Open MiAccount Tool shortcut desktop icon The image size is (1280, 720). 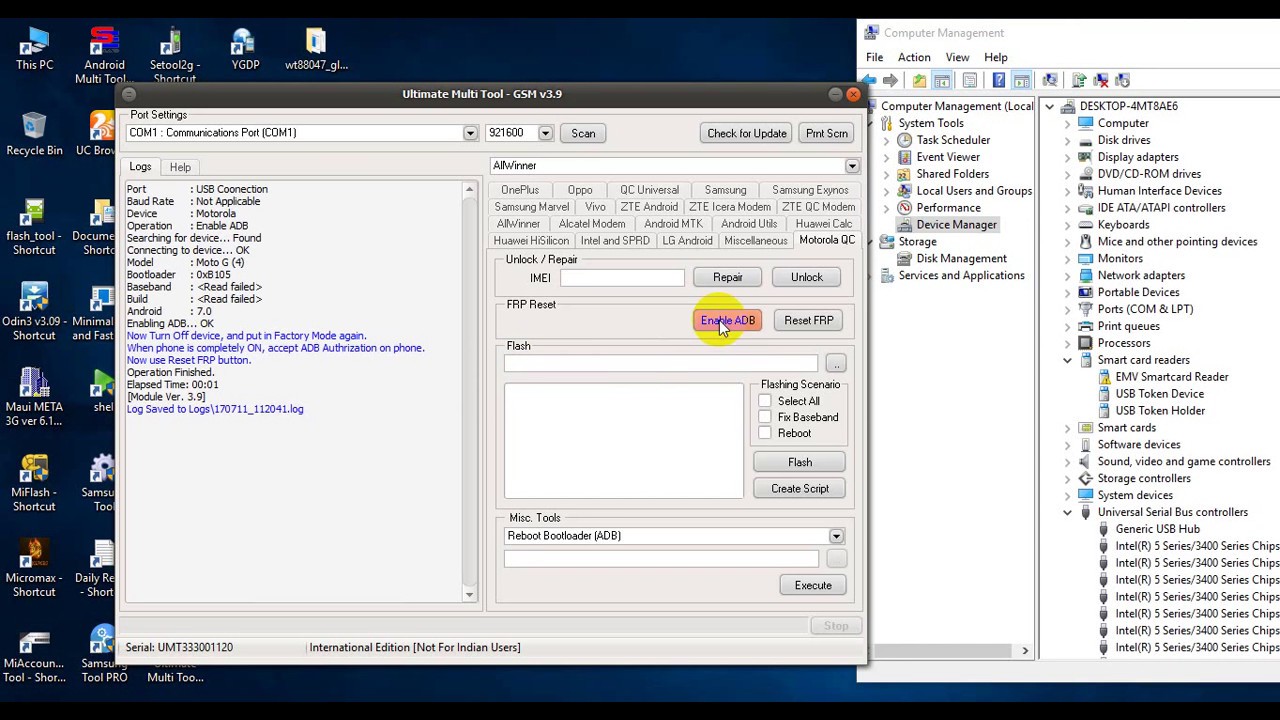[34, 654]
